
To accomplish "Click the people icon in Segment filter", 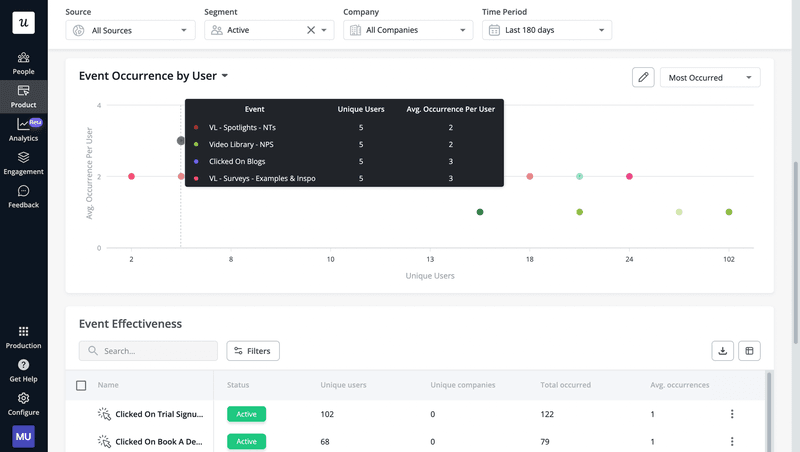I will [216, 30].
